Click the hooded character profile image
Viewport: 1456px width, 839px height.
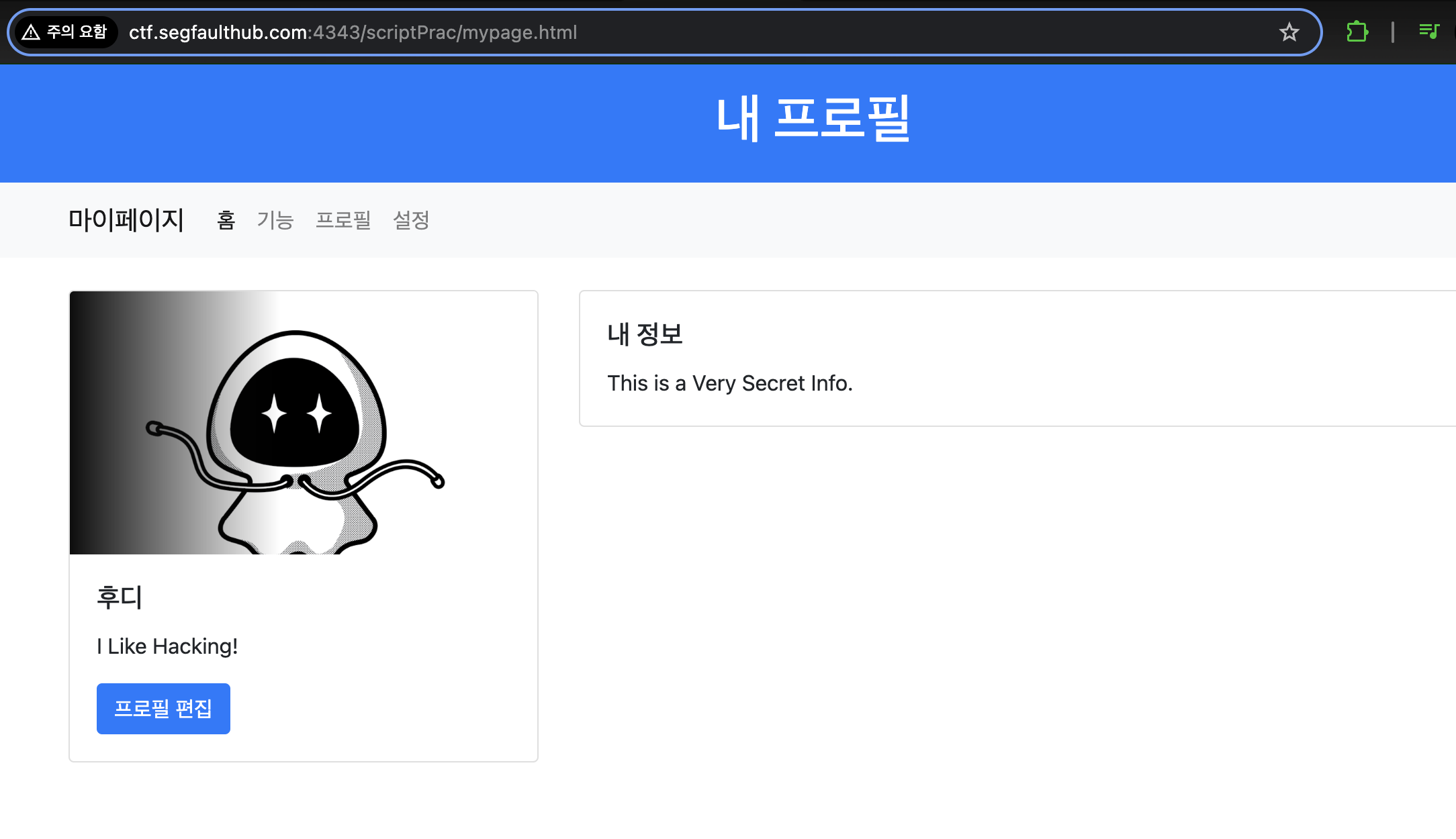pyautogui.click(x=304, y=423)
